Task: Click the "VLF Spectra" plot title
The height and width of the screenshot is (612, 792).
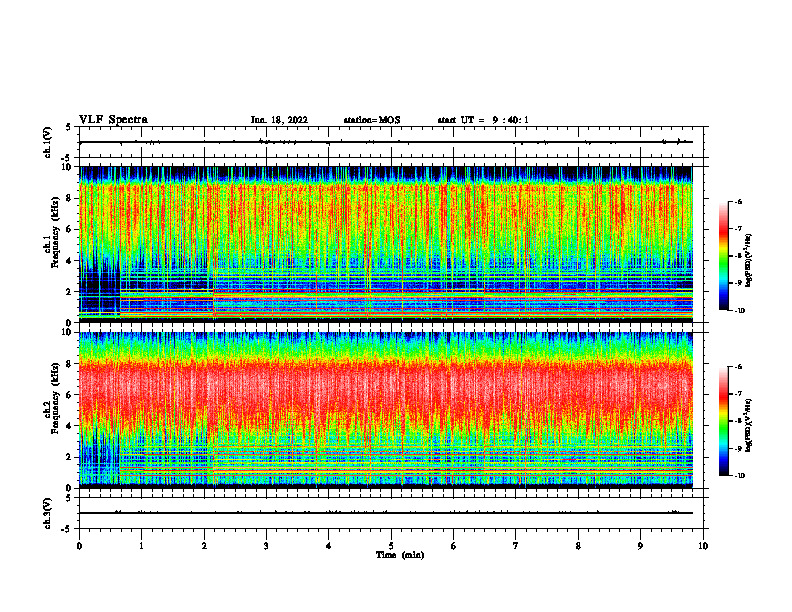Action: tap(113, 119)
